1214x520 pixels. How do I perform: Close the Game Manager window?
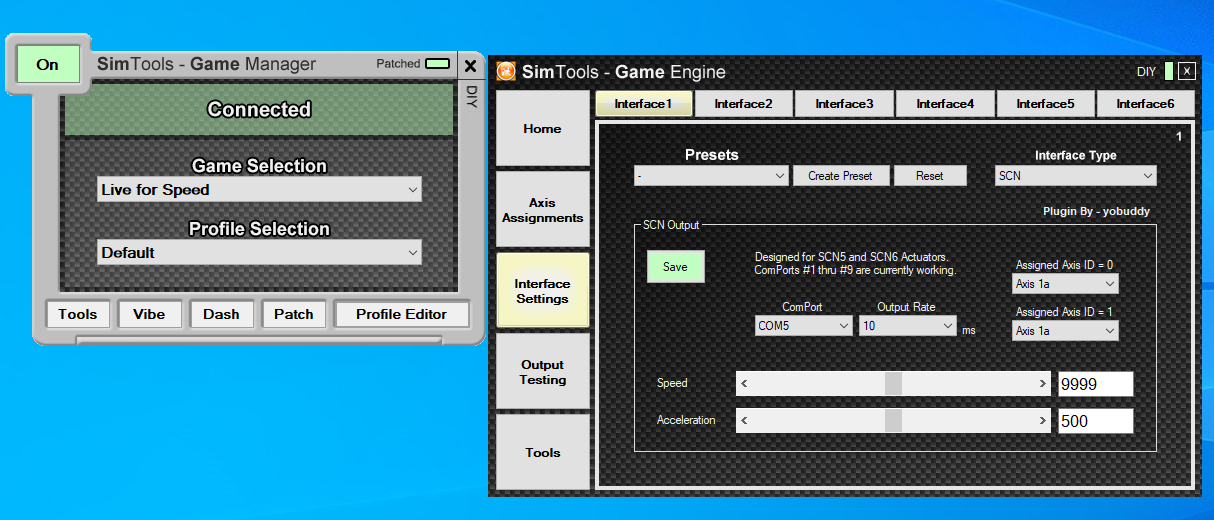[x=470, y=66]
